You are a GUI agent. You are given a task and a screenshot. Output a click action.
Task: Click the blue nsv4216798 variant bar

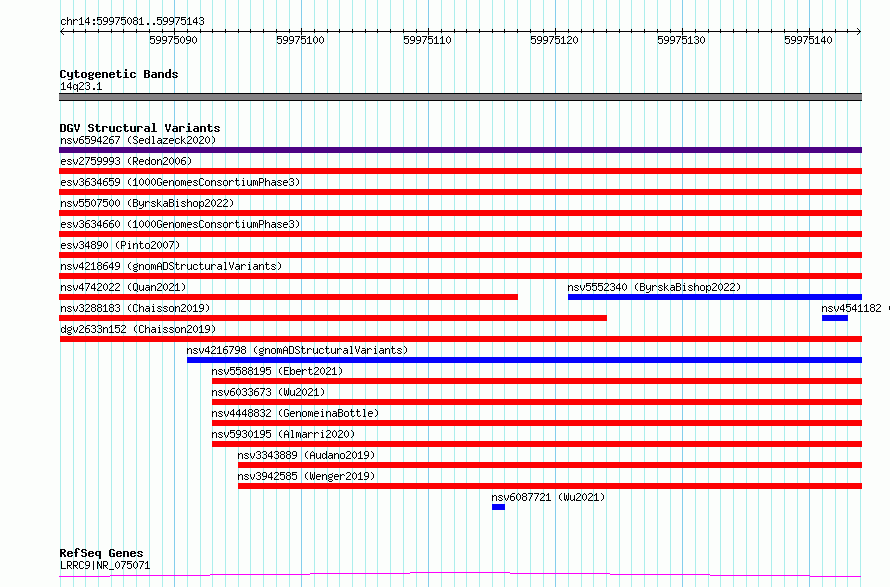524,360
